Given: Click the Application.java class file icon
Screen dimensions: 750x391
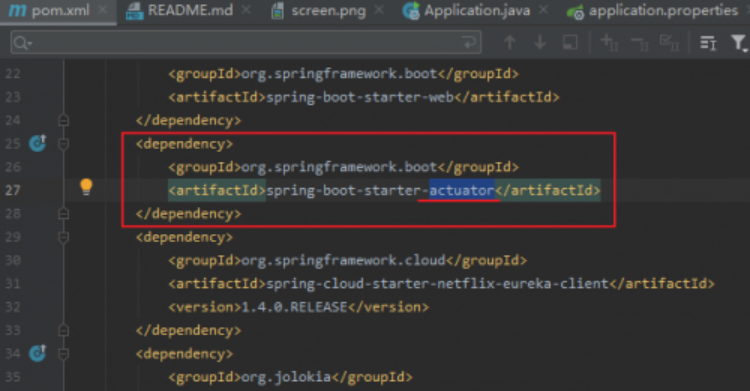Looking at the screenshot, I should point(411,11).
